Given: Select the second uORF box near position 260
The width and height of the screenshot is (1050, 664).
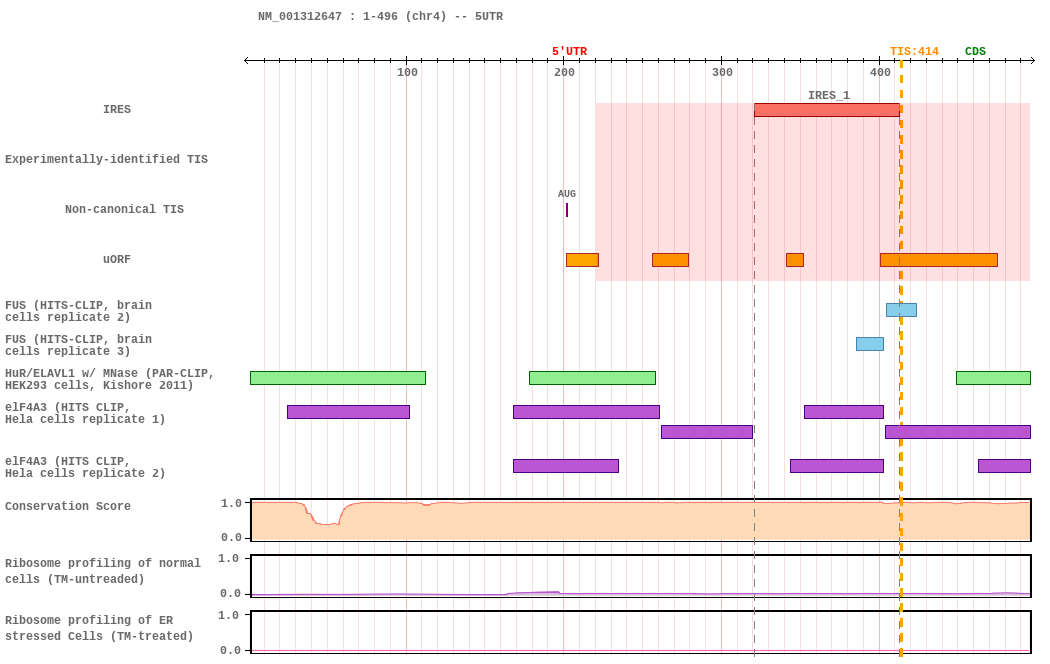Looking at the screenshot, I should coord(670,260).
